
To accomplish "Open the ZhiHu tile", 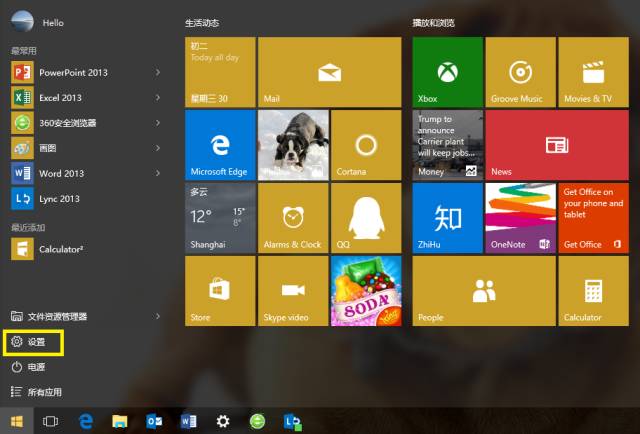I will 448,218.
